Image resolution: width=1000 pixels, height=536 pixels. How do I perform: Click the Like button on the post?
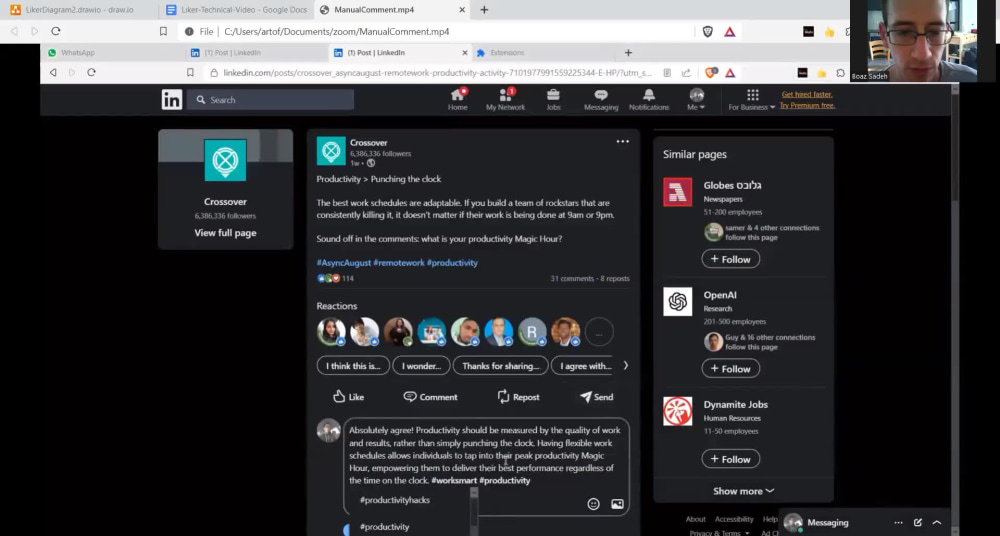[x=348, y=397]
